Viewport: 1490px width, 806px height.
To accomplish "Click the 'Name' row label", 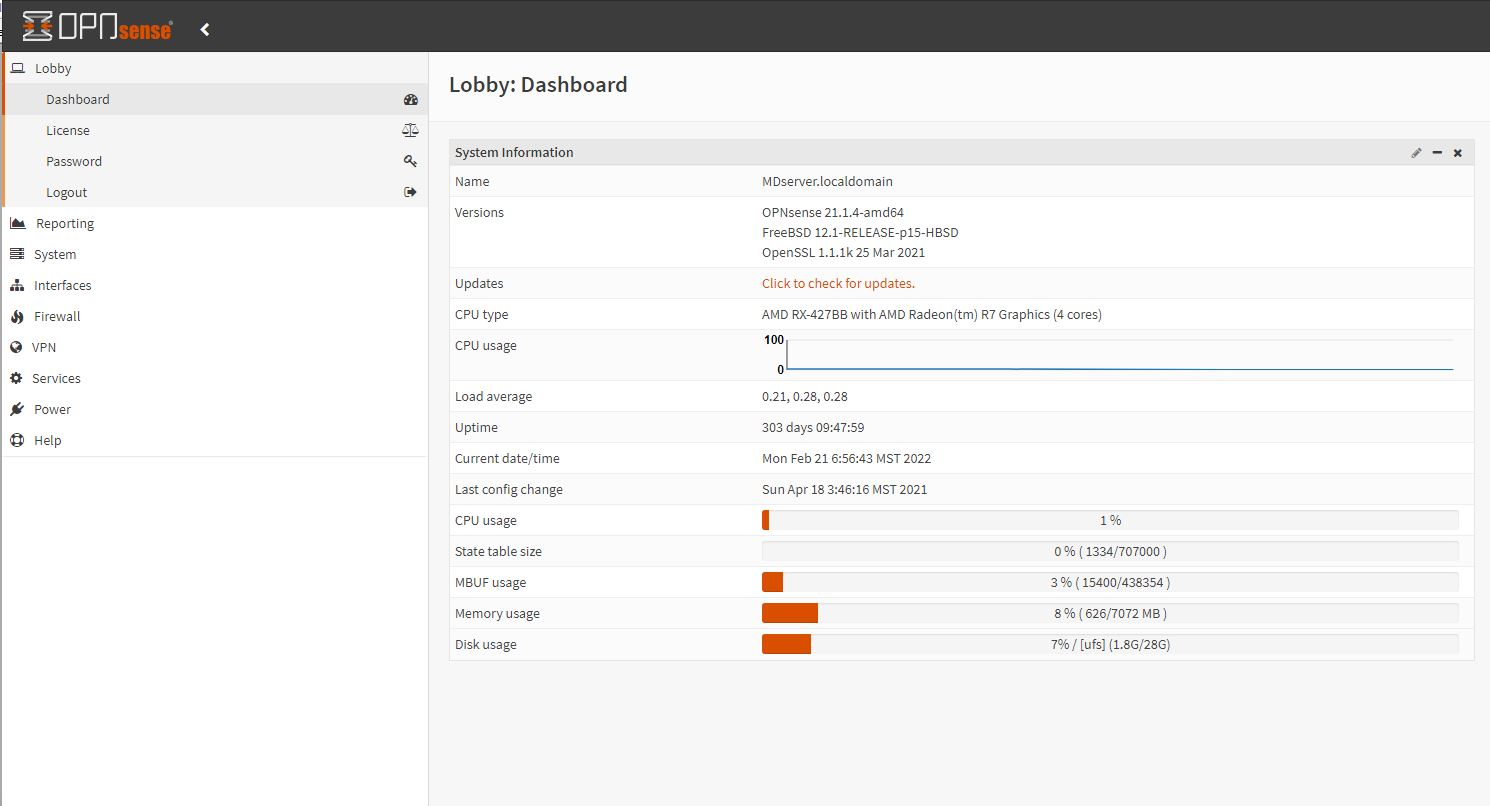I will (472, 182).
